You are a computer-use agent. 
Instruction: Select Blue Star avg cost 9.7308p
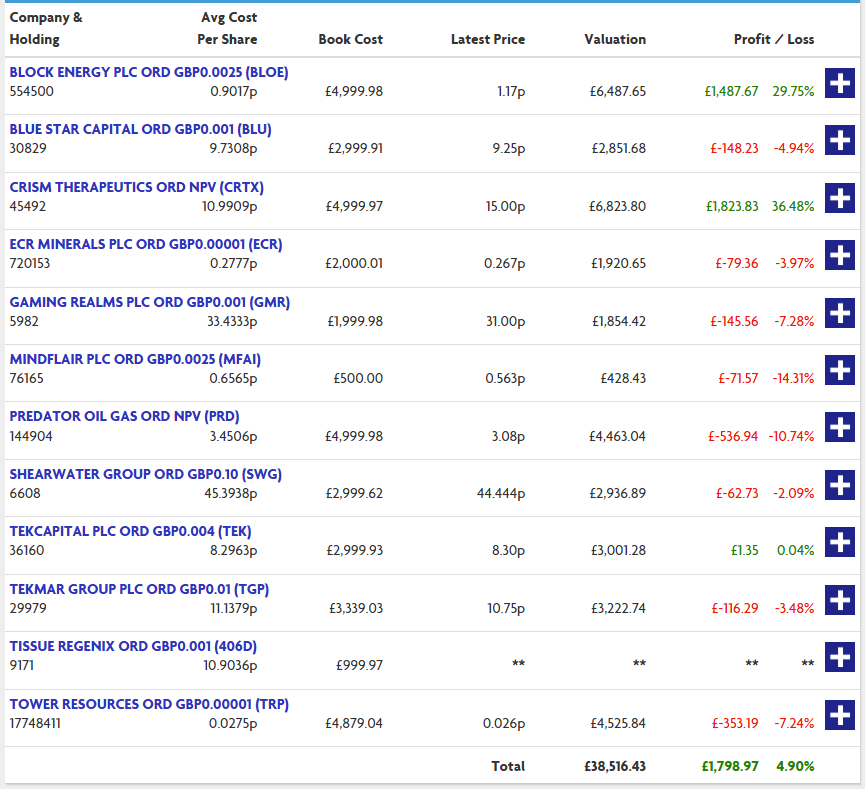click(x=233, y=148)
